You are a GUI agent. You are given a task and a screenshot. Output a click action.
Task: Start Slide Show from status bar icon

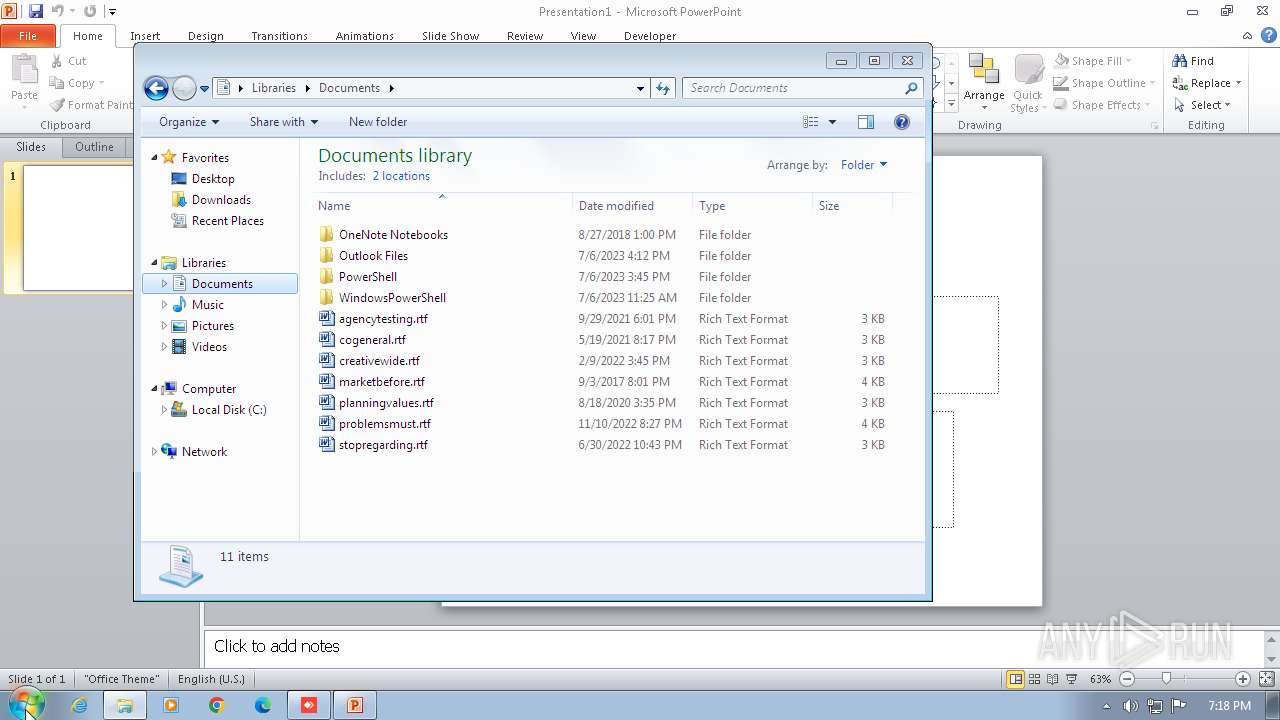pyautogui.click(x=1072, y=679)
